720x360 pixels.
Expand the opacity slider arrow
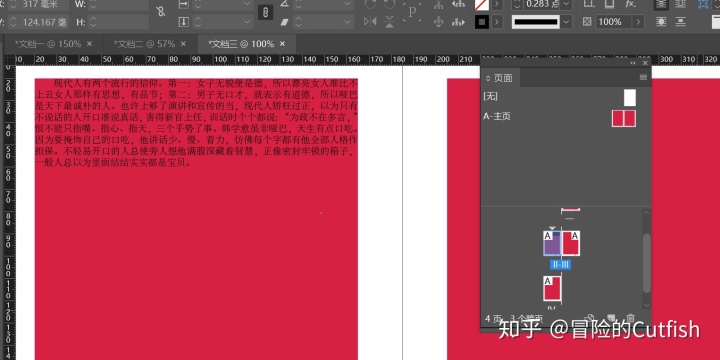(x=638, y=22)
